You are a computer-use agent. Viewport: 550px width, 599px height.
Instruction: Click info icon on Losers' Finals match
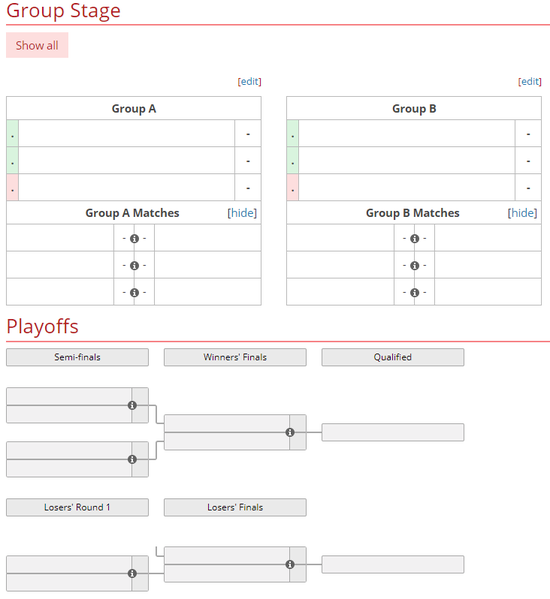290,564
